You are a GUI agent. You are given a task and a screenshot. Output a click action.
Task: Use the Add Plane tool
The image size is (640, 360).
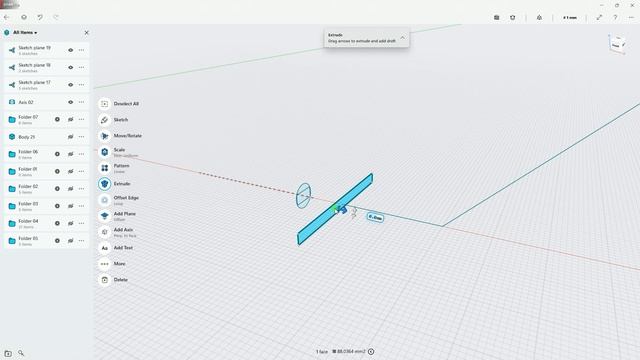104,216
